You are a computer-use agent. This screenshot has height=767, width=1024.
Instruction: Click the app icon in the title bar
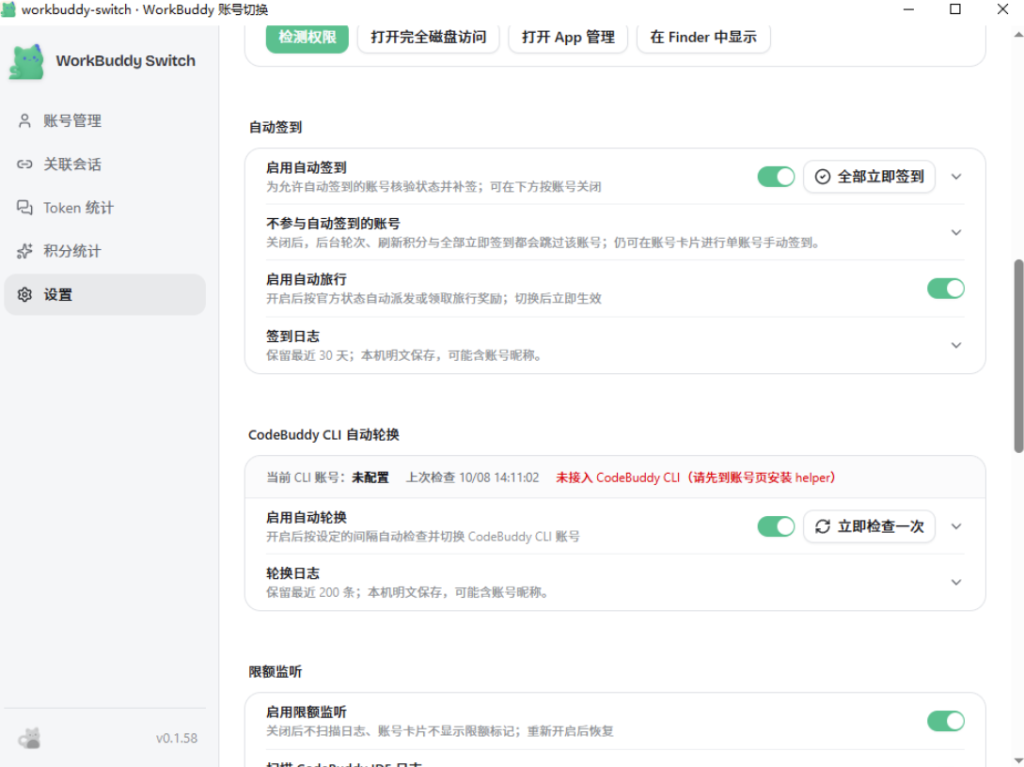coord(8,10)
